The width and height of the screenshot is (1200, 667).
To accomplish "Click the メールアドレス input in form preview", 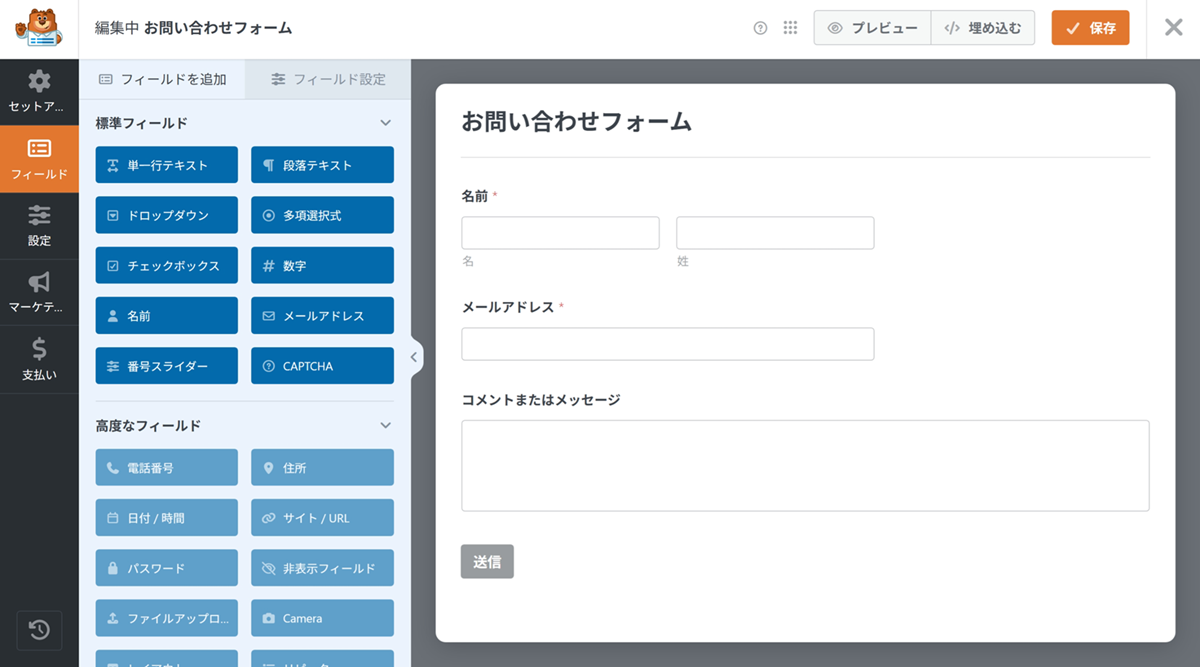I will click(x=667, y=344).
